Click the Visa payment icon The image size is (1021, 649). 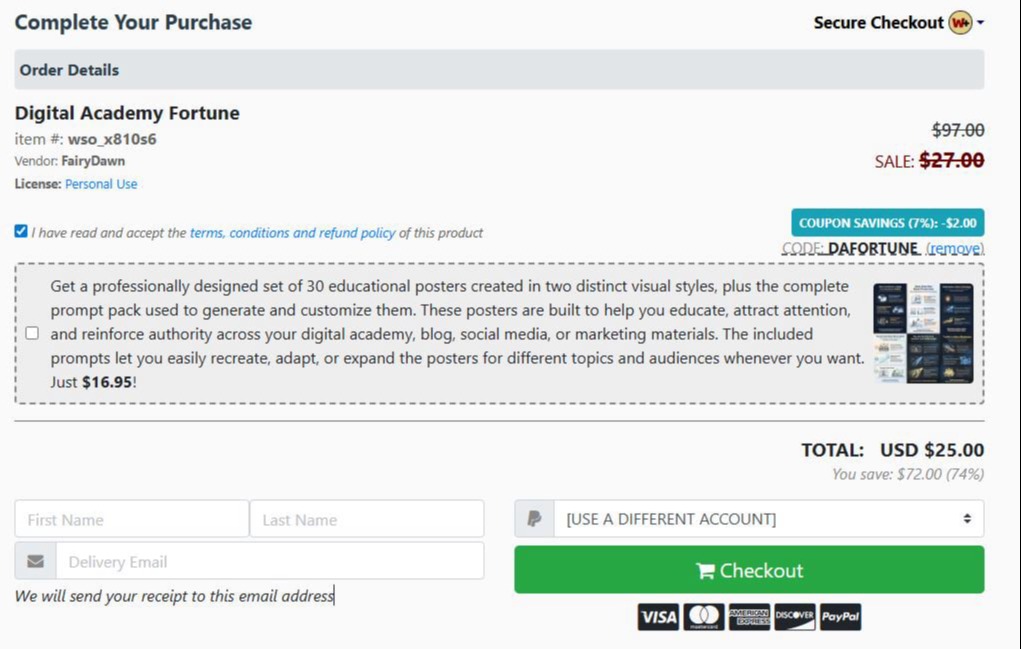[x=656, y=617]
